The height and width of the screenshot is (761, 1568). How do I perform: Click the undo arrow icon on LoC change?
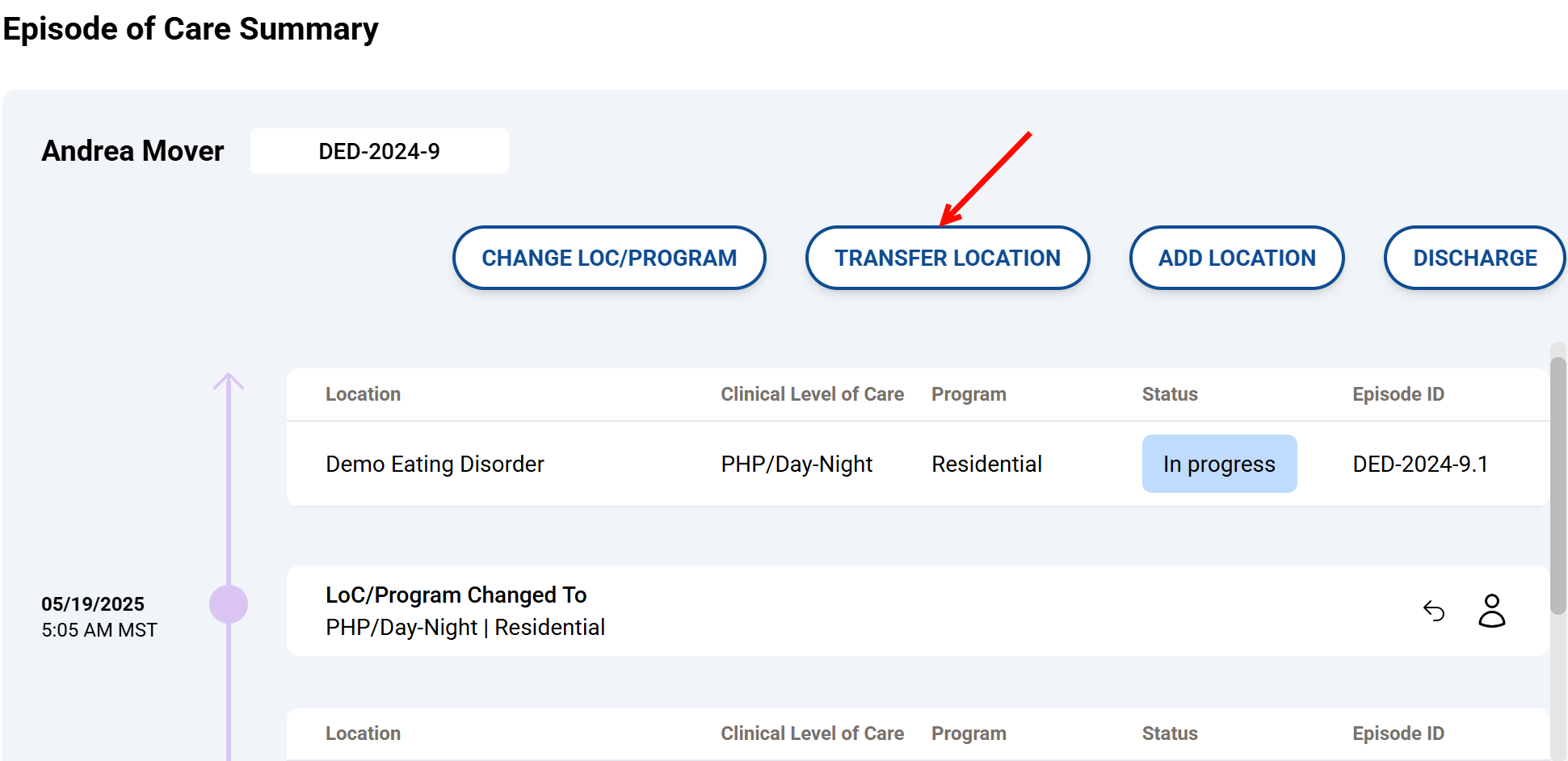(1434, 611)
